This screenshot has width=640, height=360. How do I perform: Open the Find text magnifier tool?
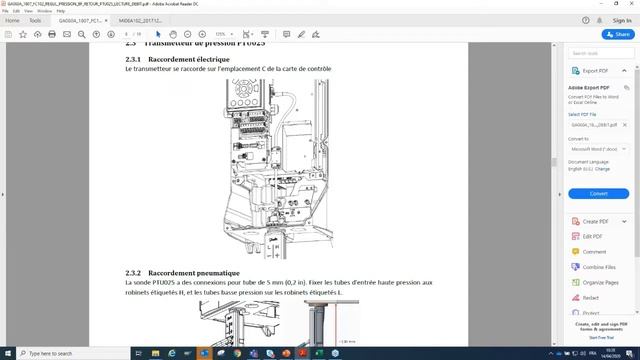click(x=82, y=34)
